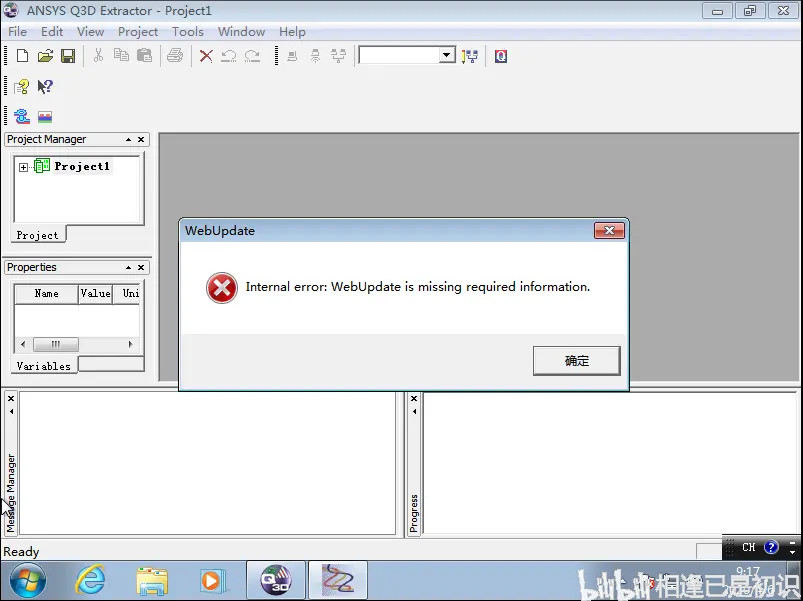Click the Properties horizontal scrollbar thumb
This screenshot has width=803, height=601.
coord(56,344)
